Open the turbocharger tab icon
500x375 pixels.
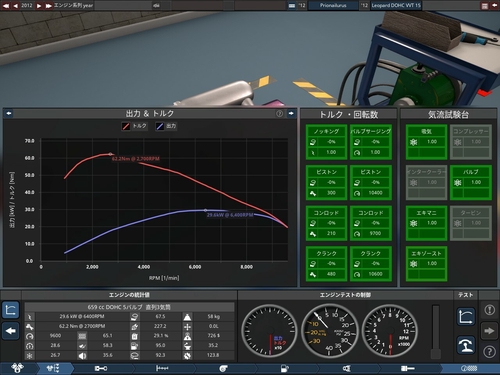click(223, 368)
